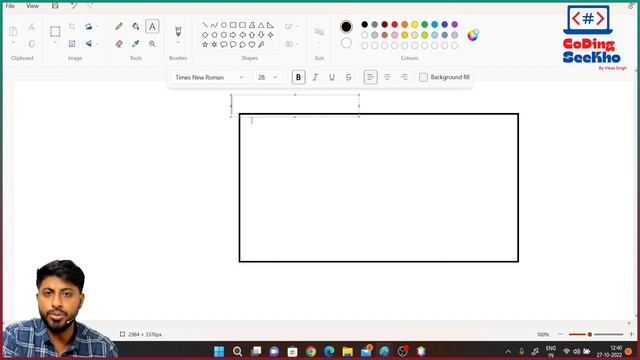
Task: Click the zoom in plus button
Action: (631, 334)
